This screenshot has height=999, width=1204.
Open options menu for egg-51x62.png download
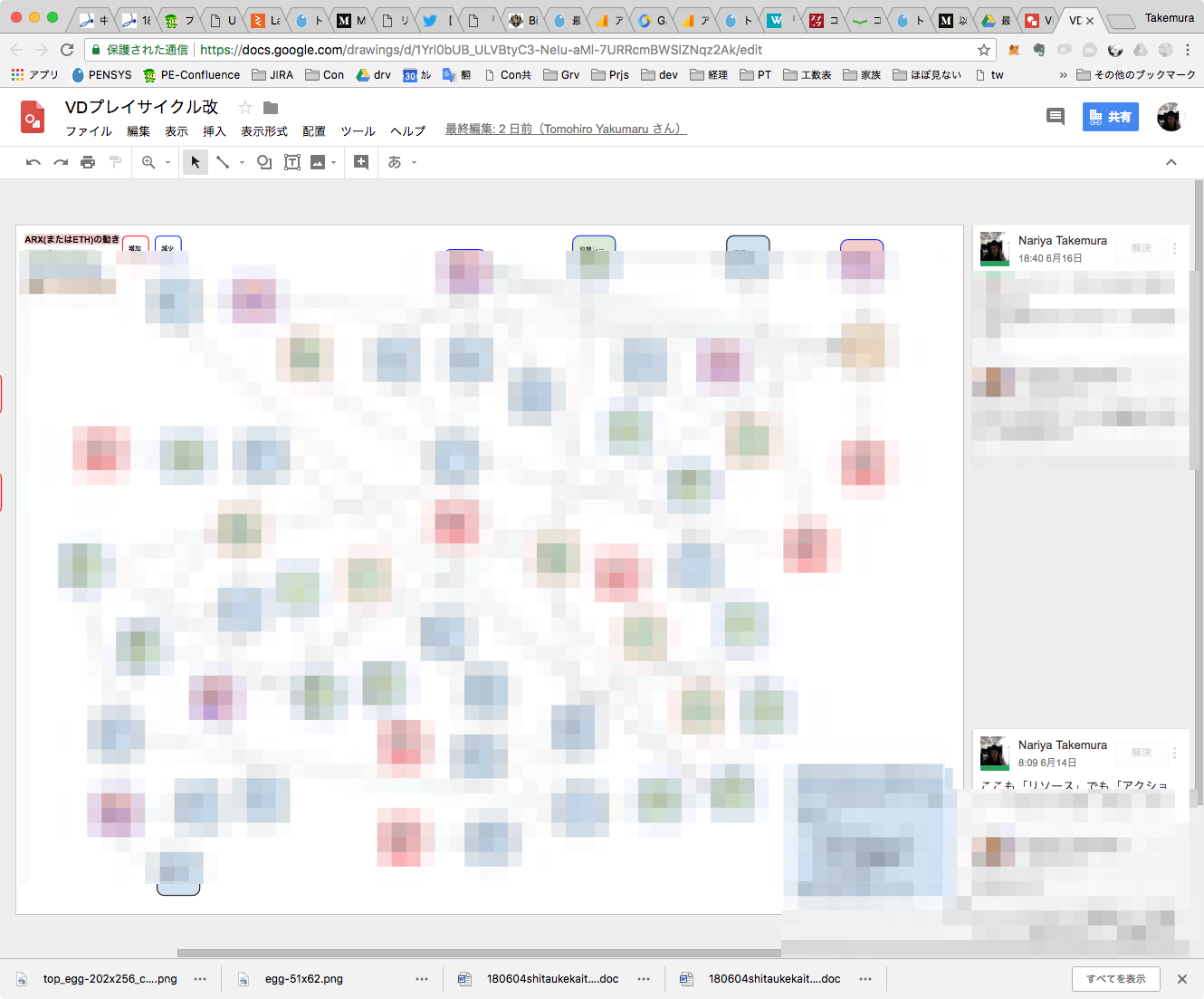[422, 979]
